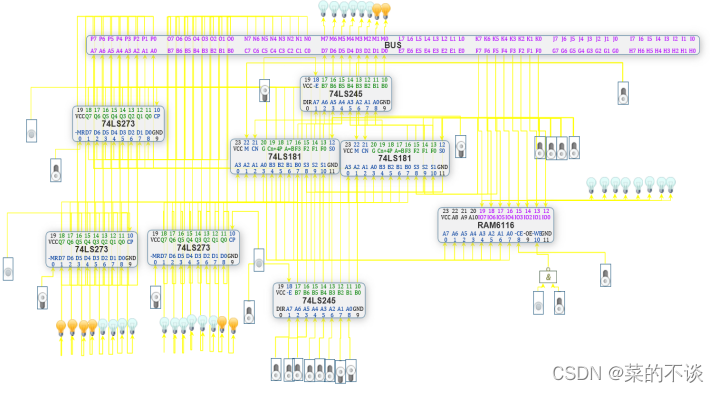Toggle the switch beside lower 74LS245 DIR pin

[249, 312]
